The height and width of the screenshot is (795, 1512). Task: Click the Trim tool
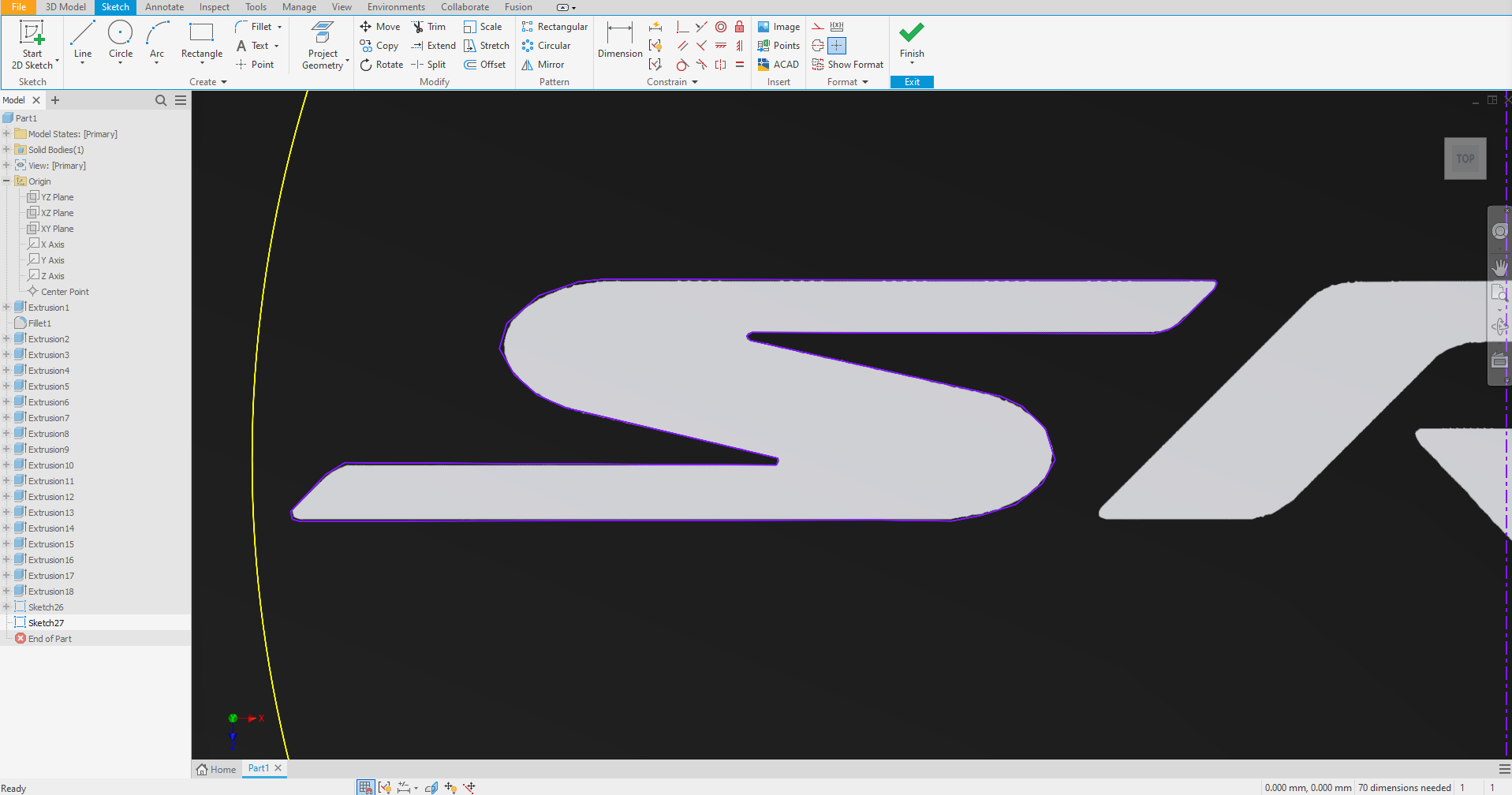(428, 27)
